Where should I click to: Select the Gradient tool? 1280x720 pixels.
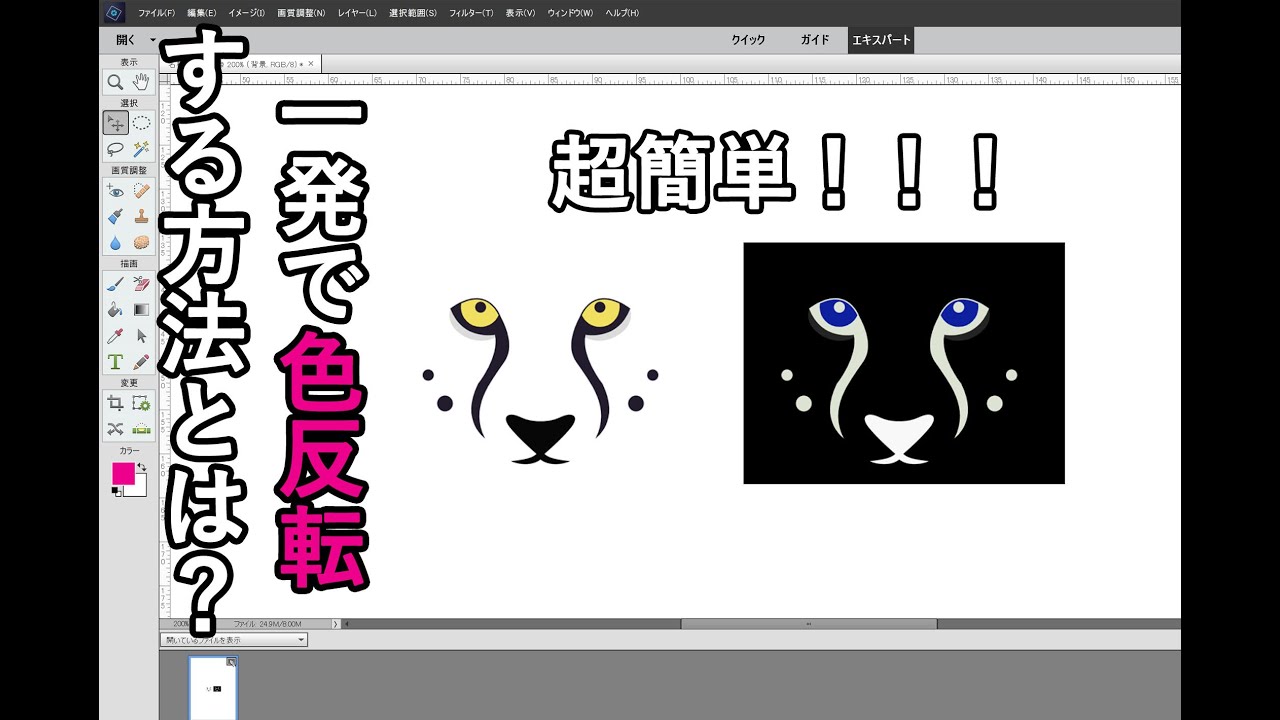pos(141,306)
